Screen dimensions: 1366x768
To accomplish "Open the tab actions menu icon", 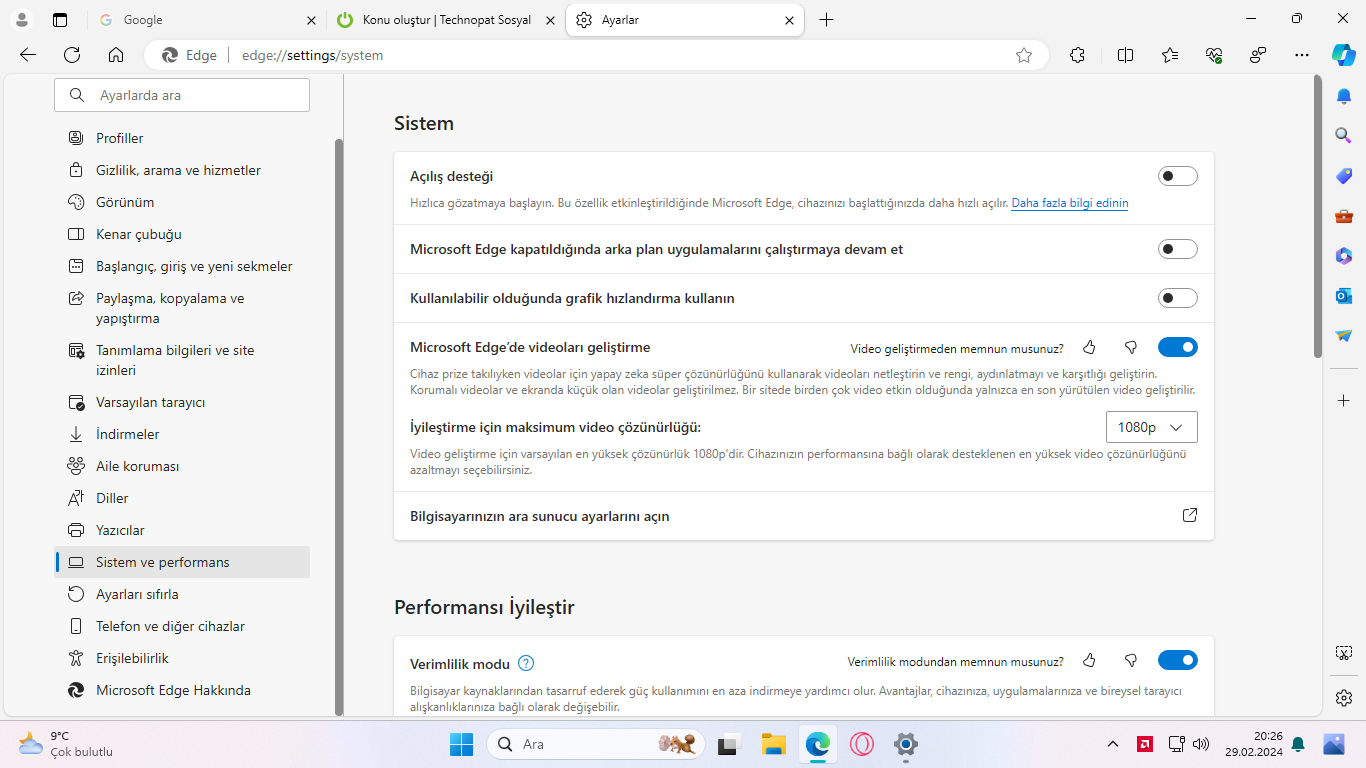I will click(60, 20).
